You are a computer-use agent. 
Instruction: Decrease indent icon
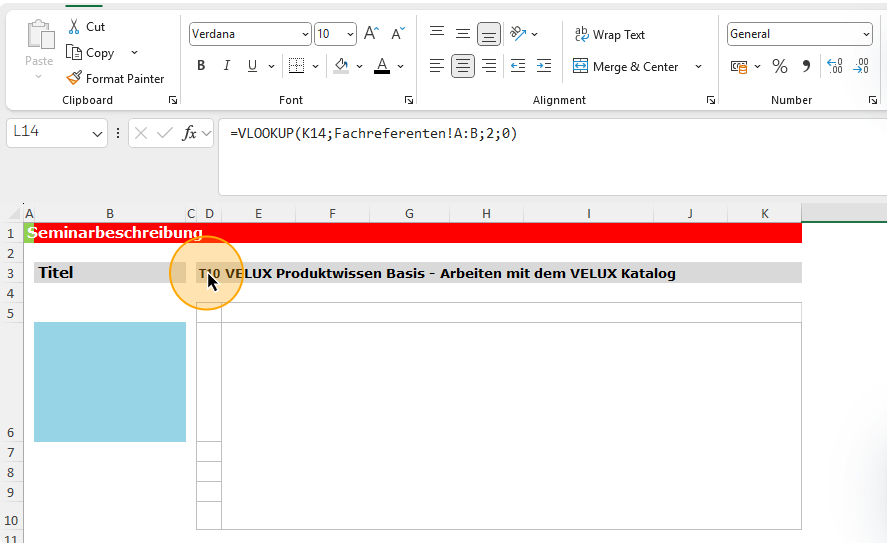(518, 66)
